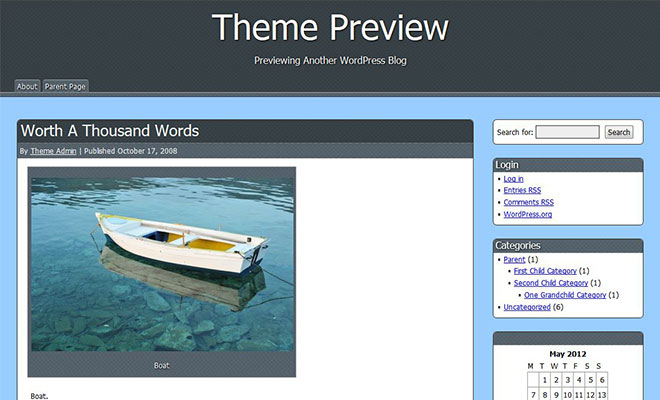660x400 pixels.
Task: Open the Comments RSS link
Action: (x=528, y=202)
